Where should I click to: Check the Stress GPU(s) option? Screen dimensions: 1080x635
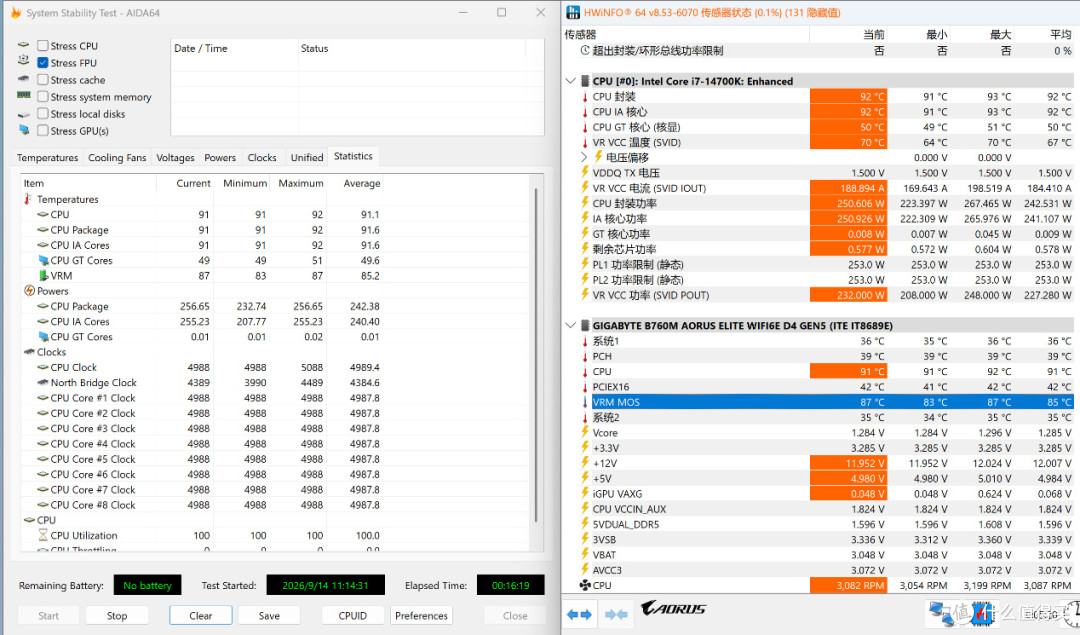43,131
